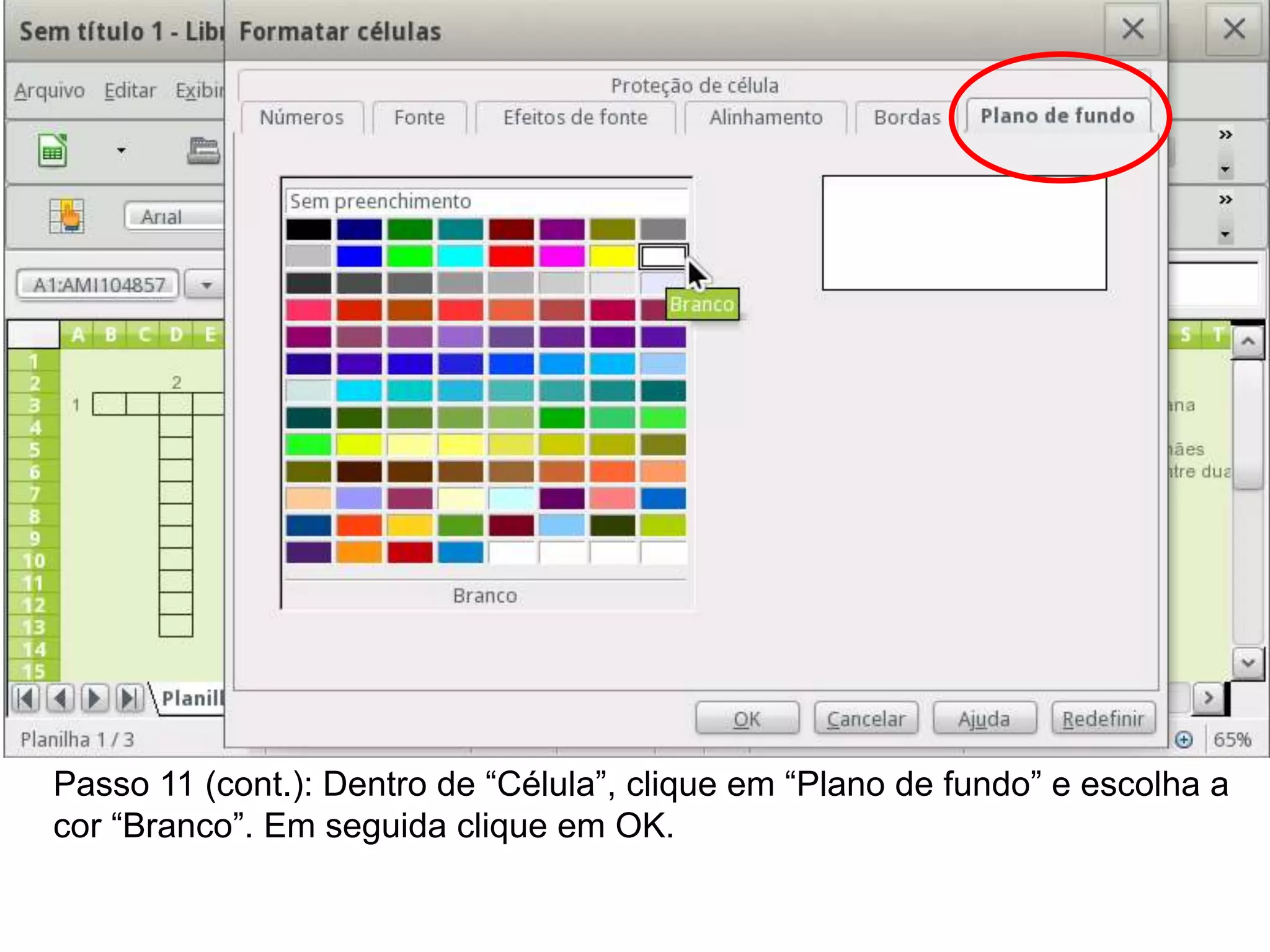Click the Cancelar button
The image size is (1270, 952).
click(866, 719)
